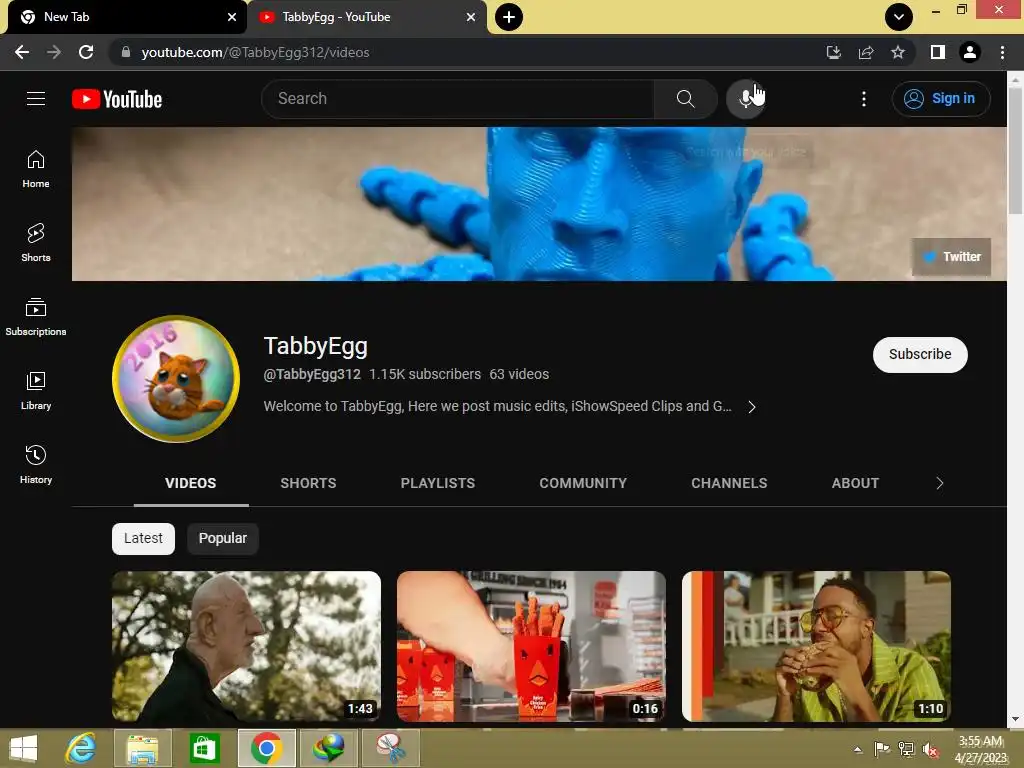Go to Home in sidebar

pyautogui.click(x=36, y=169)
